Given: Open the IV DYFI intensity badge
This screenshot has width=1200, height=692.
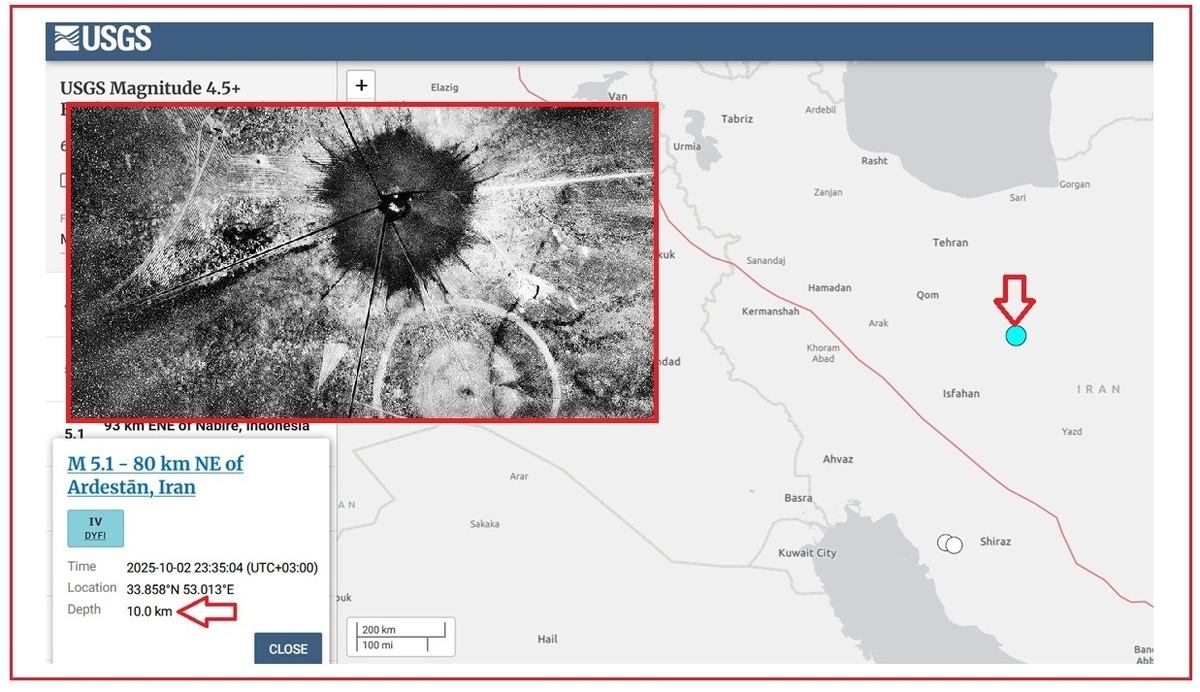Looking at the screenshot, I should pyautogui.click(x=95, y=528).
